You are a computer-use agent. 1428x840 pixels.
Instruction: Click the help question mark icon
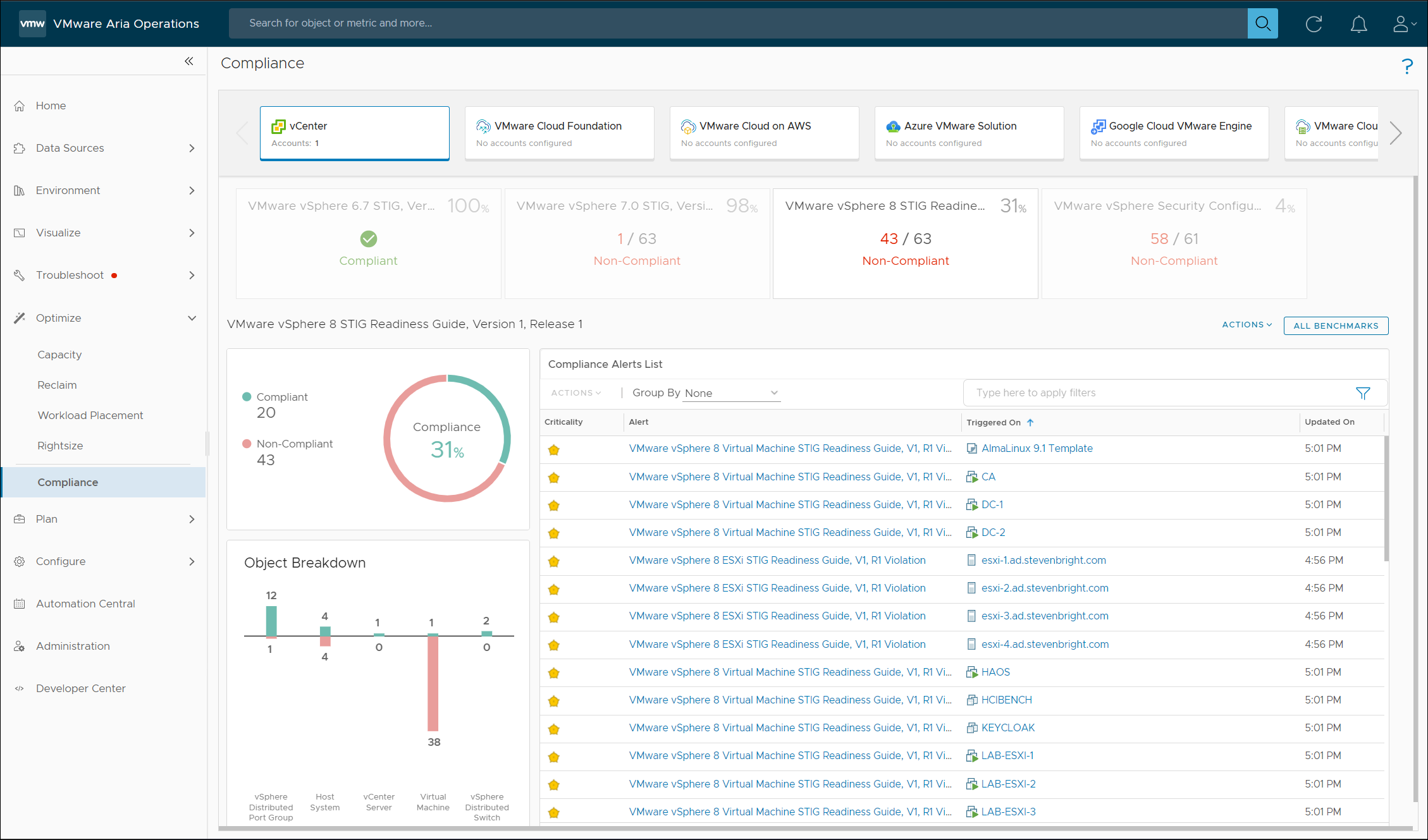click(x=1406, y=65)
